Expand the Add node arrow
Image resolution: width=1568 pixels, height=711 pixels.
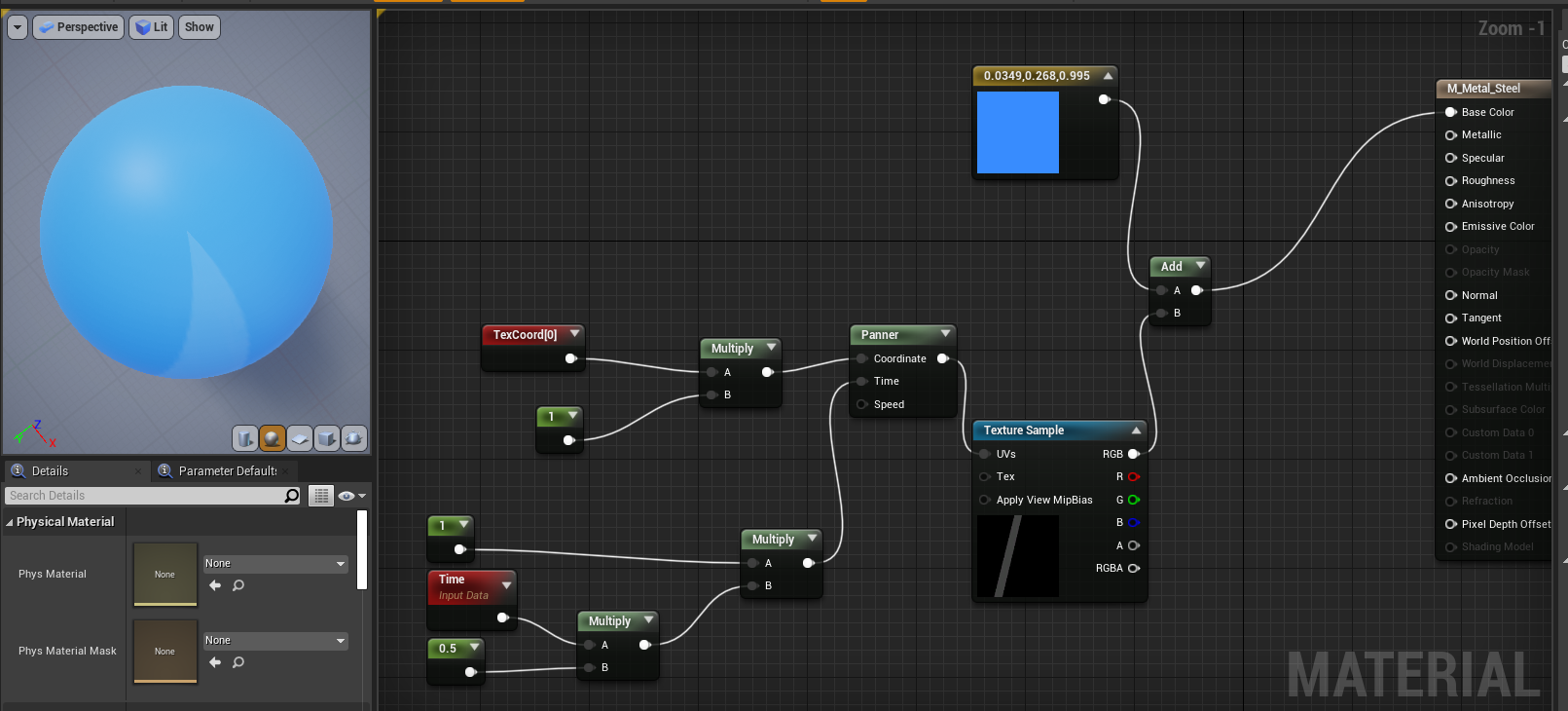[x=1200, y=266]
